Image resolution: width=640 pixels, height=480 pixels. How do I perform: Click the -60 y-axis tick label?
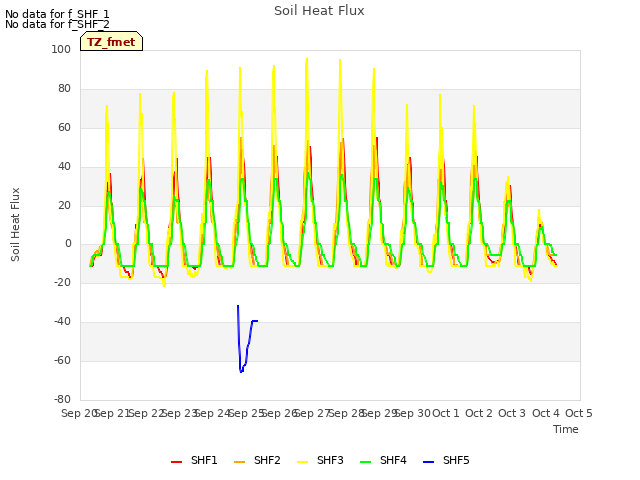click(x=62, y=360)
